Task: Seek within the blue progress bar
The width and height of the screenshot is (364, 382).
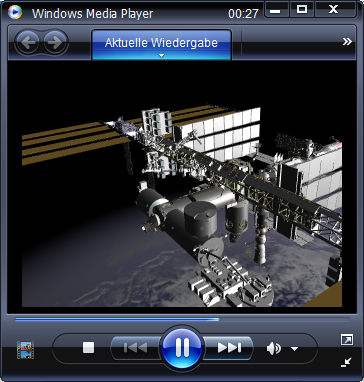Action: point(117,319)
